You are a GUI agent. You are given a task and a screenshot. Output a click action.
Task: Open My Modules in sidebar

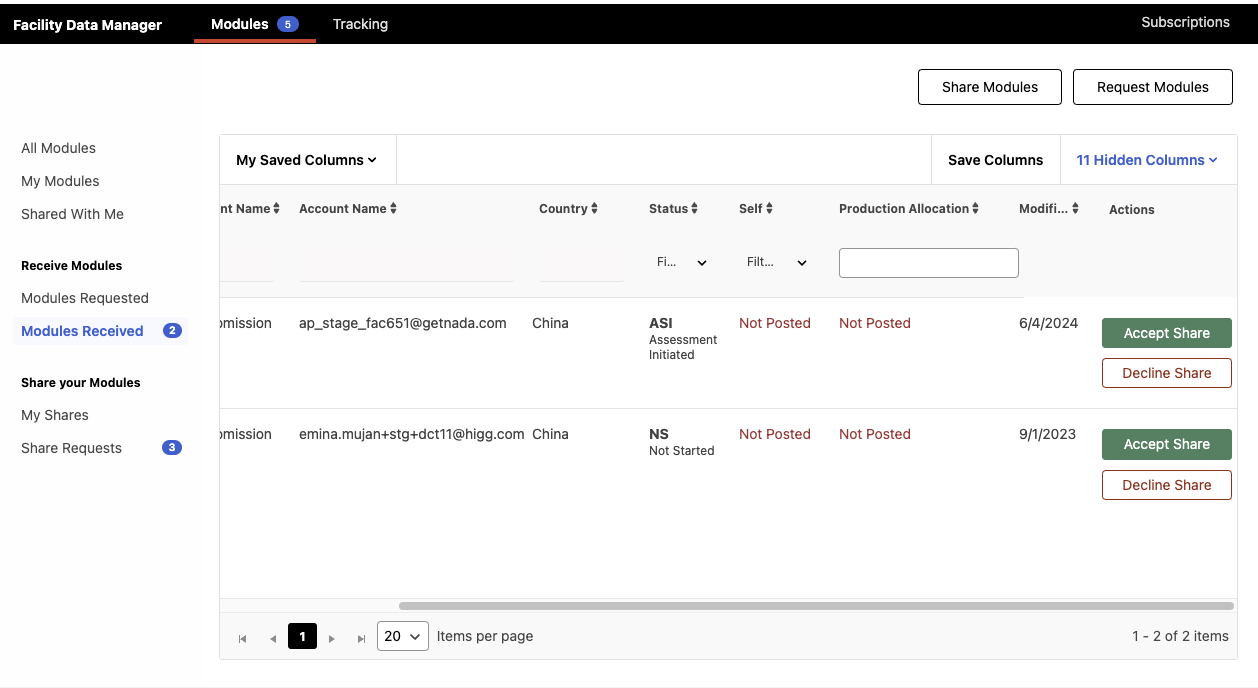pos(60,181)
